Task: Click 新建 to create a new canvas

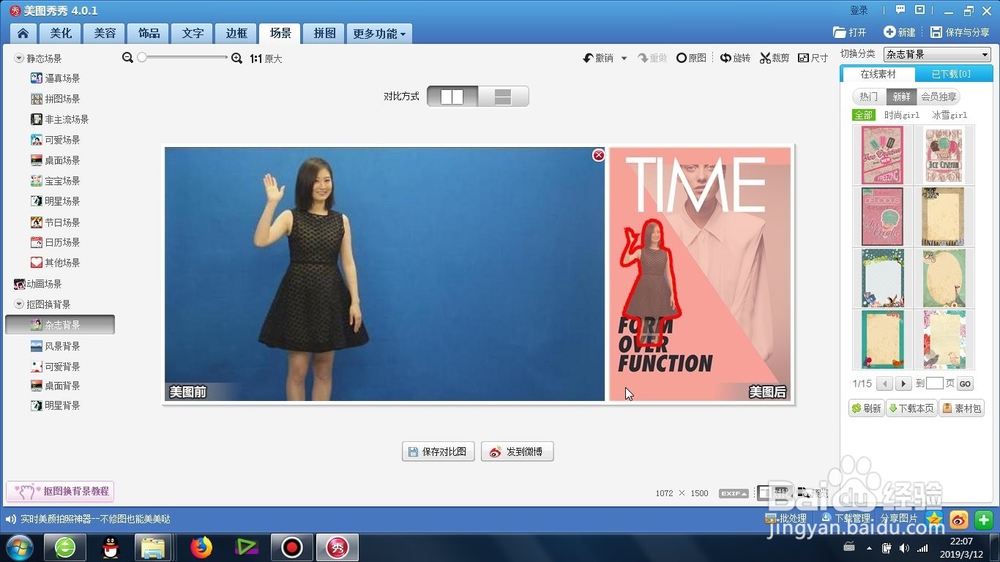Action: tap(899, 32)
